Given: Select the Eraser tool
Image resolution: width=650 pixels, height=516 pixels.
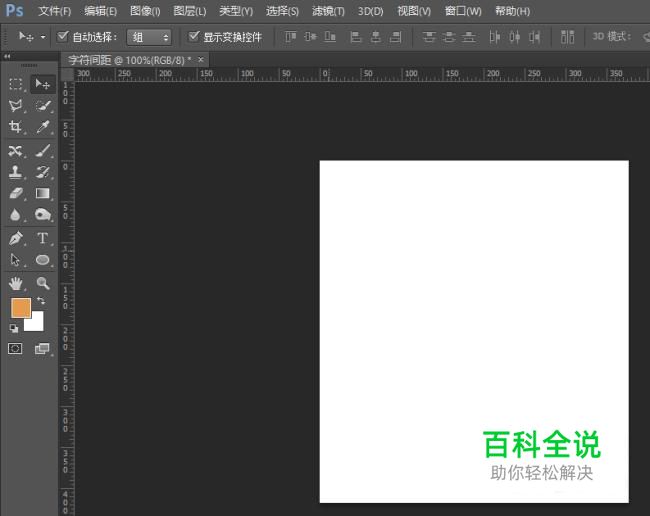Looking at the screenshot, I should point(16,193).
